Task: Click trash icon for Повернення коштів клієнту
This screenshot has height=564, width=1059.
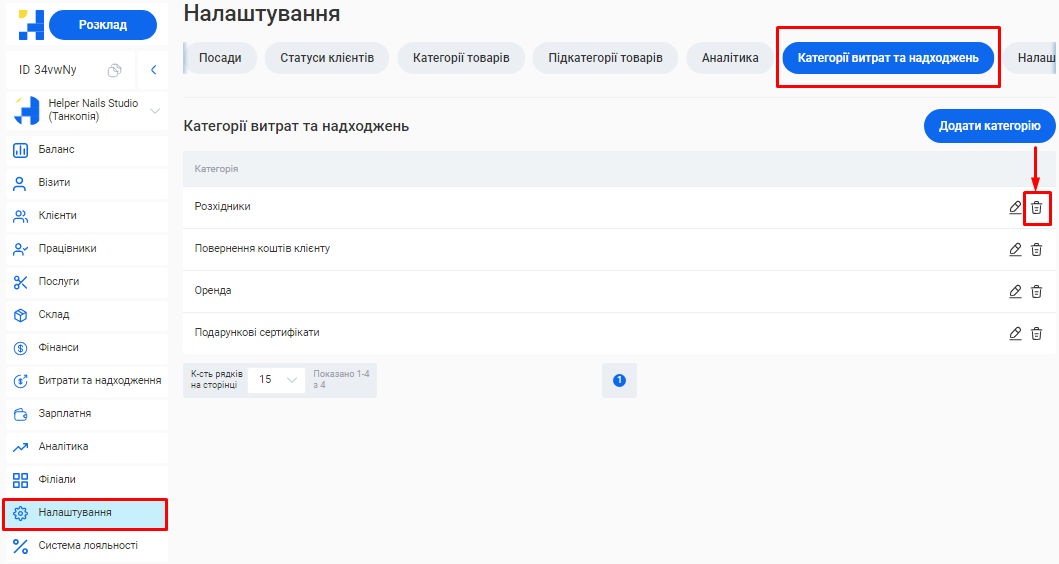Action: 1036,249
